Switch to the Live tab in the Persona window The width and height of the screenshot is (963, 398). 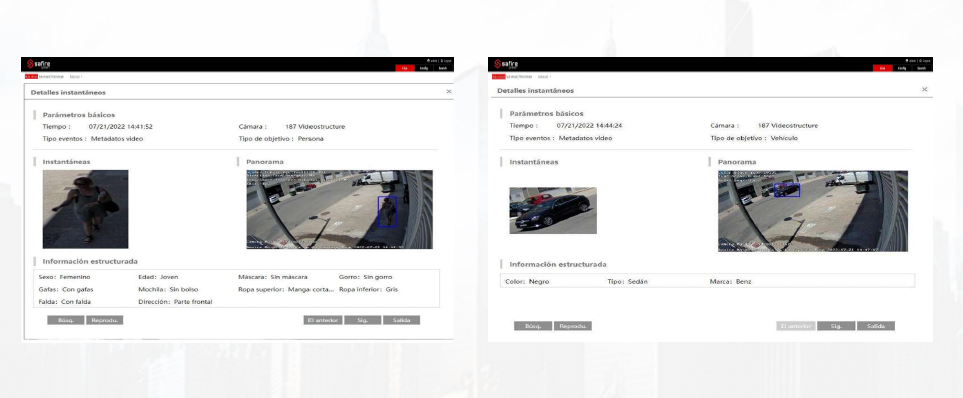[404, 68]
